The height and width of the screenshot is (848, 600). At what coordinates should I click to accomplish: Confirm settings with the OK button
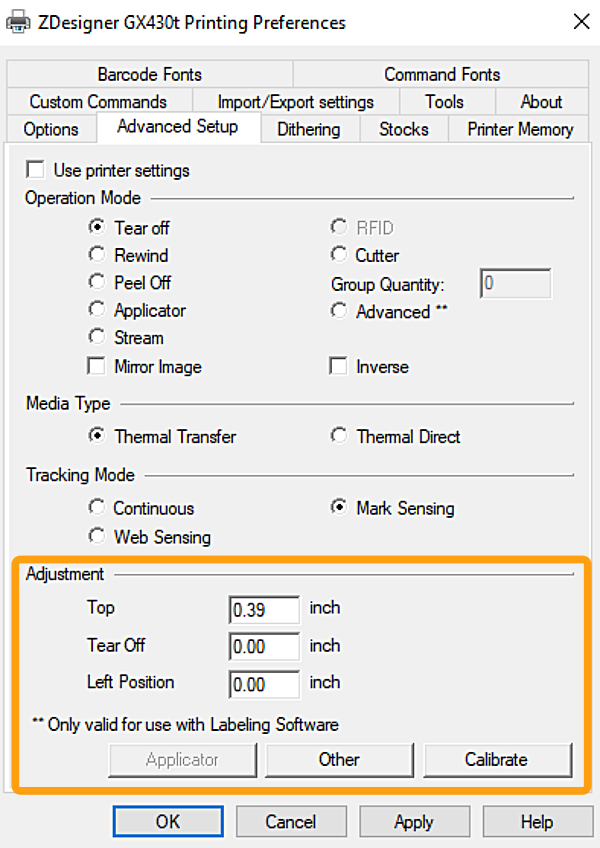[x=168, y=822]
